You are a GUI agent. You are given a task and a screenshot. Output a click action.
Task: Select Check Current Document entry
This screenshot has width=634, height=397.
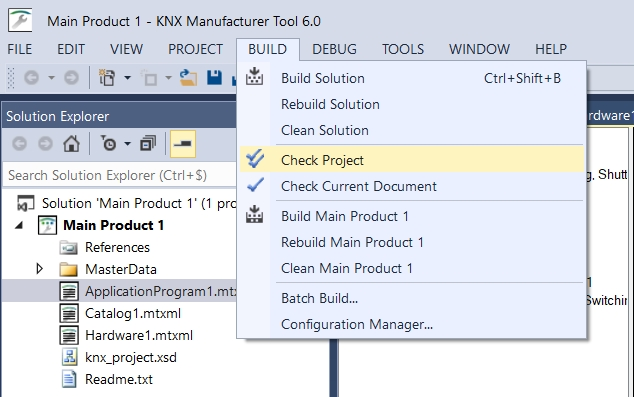(412, 186)
